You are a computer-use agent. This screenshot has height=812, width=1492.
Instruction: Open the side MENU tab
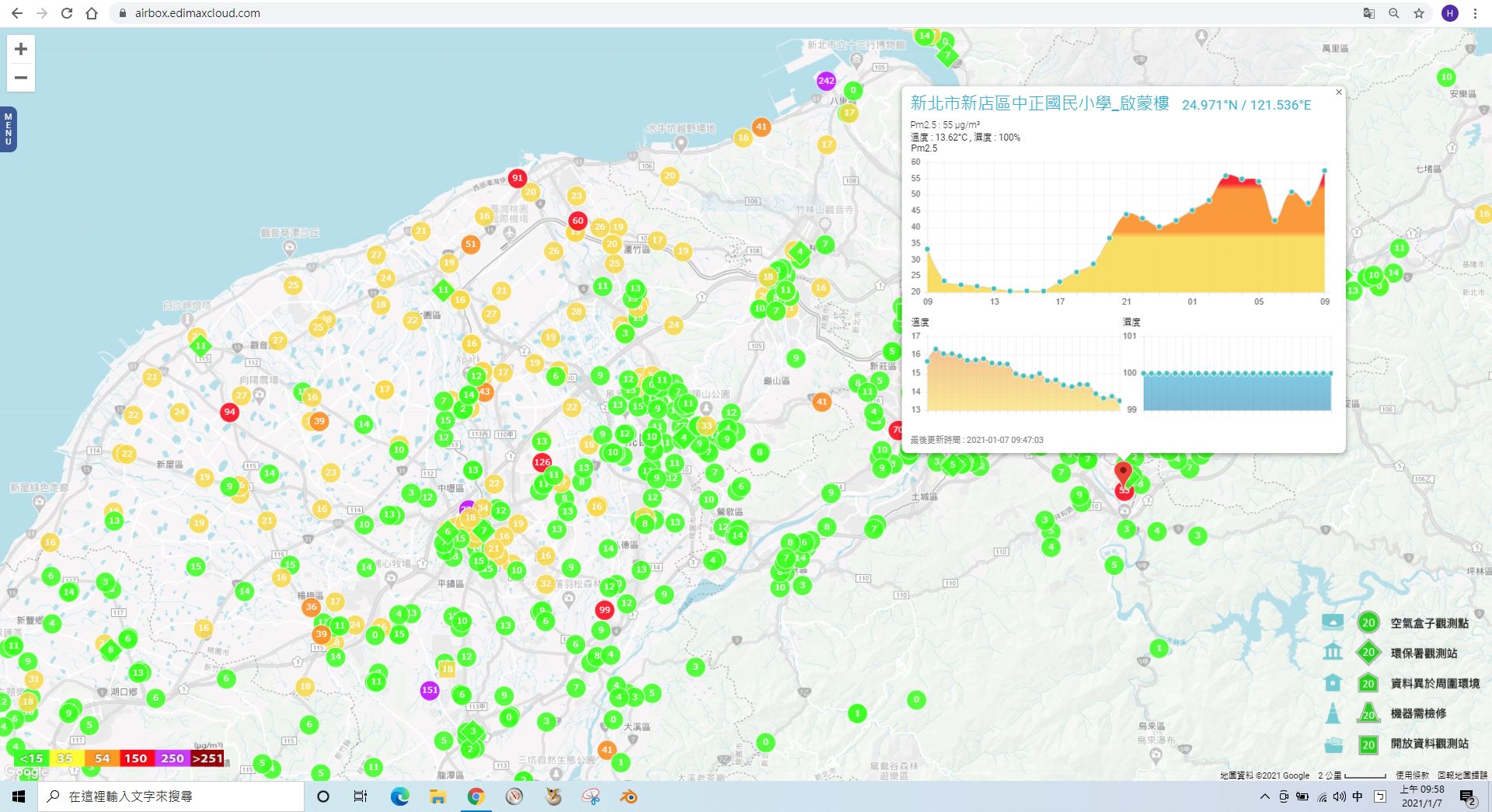[x=8, y=129]
